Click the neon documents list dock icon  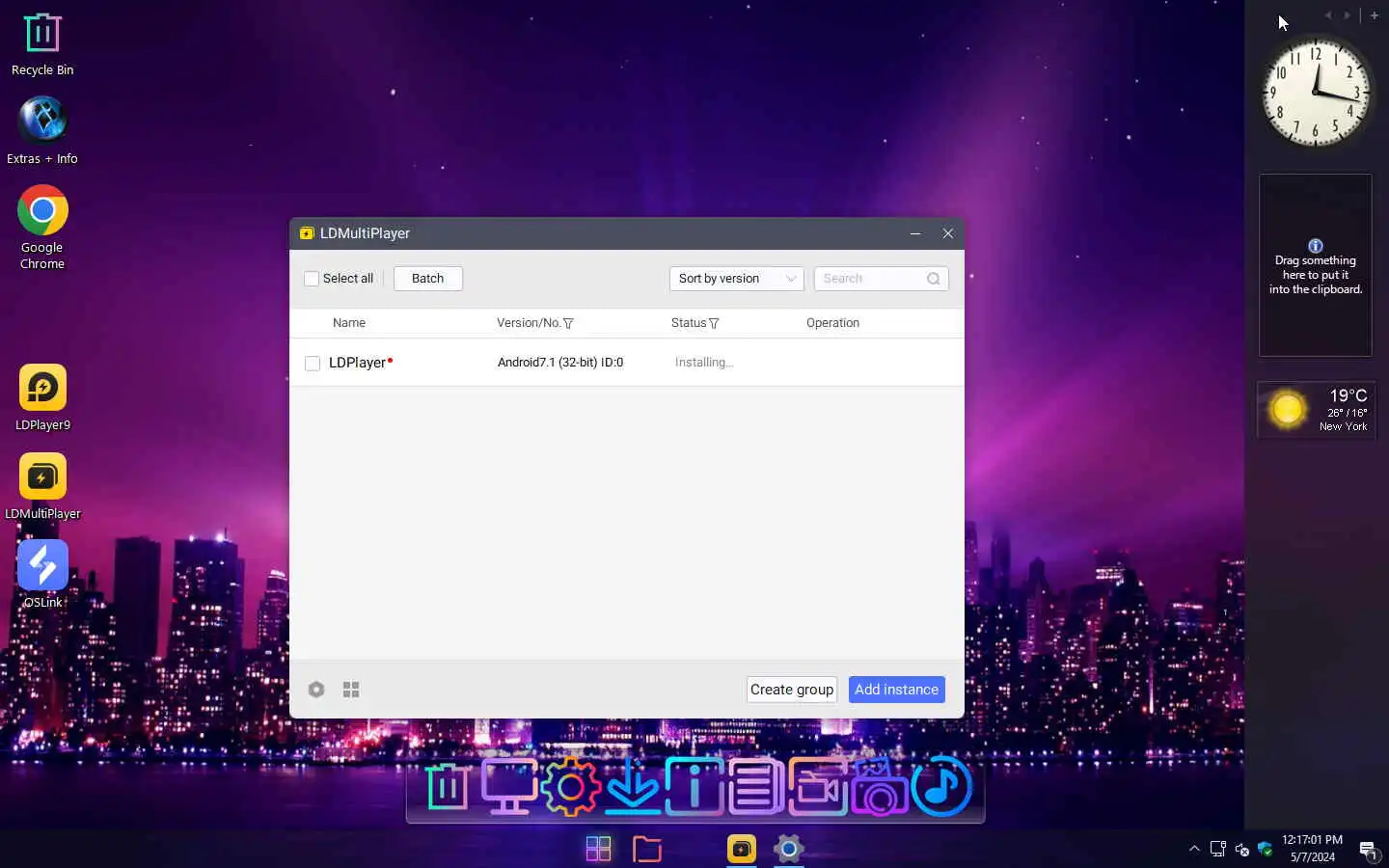755,787
